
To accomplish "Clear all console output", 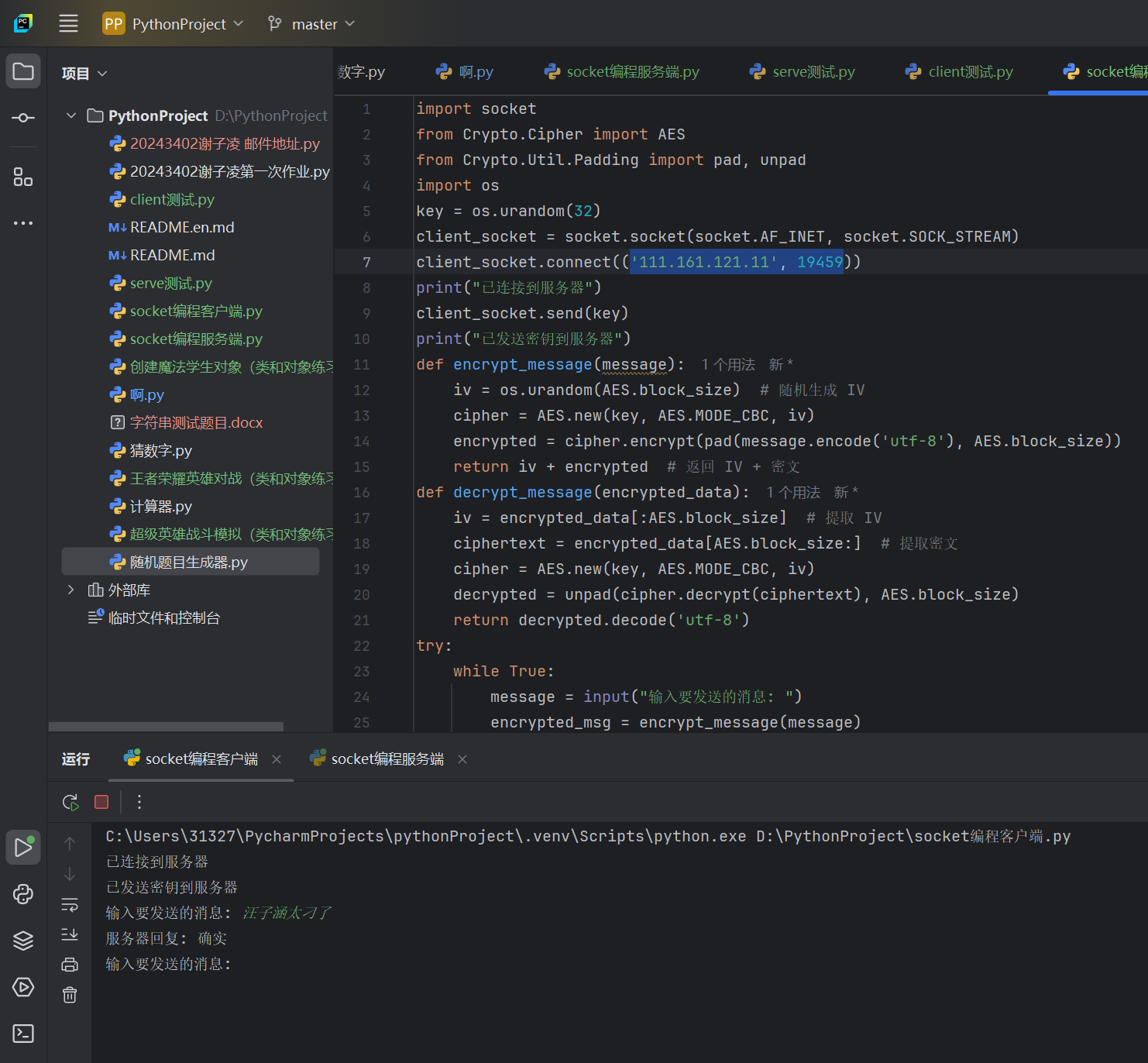I will click(70, 995).
